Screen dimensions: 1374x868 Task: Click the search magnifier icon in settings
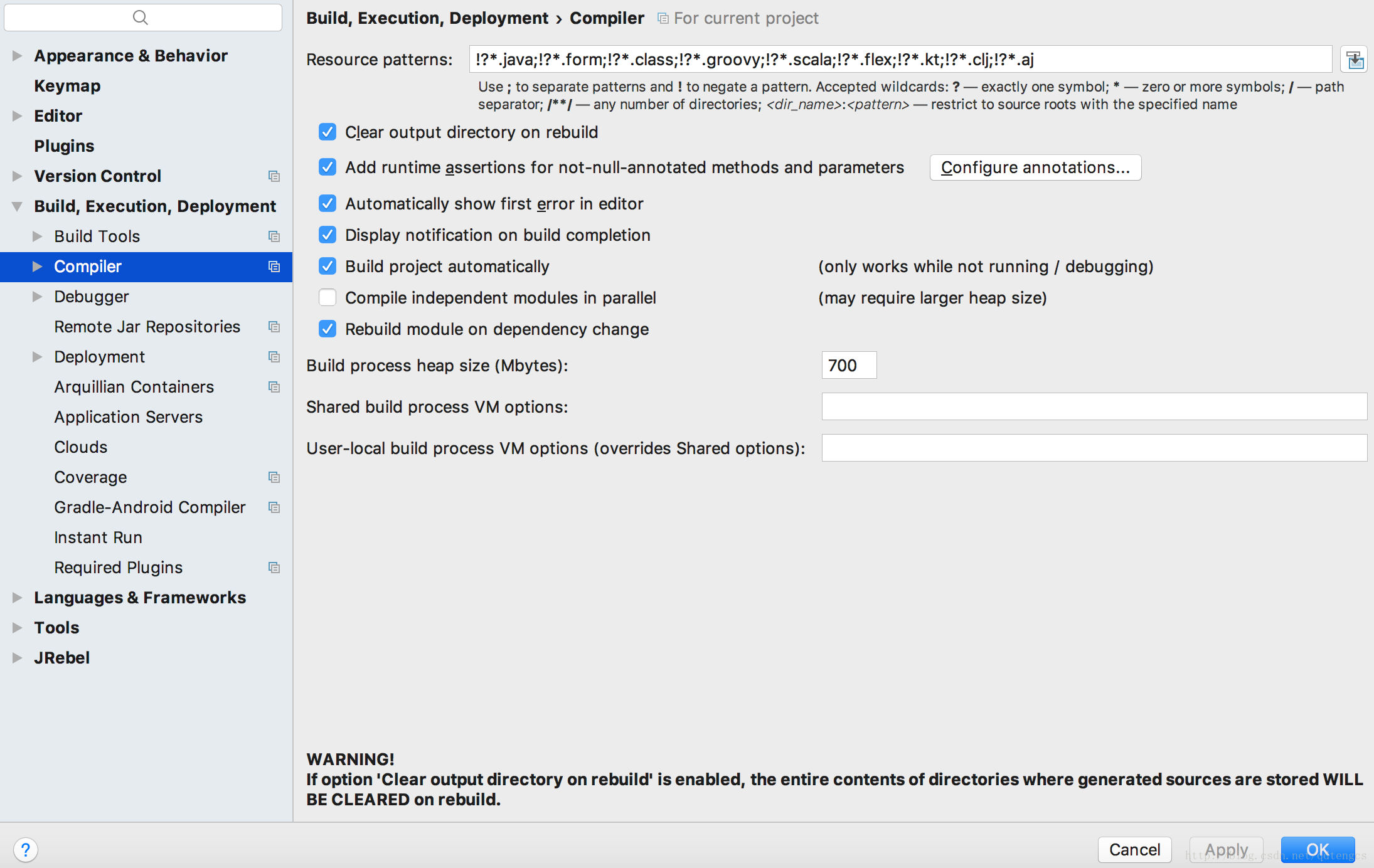(141, 18)
